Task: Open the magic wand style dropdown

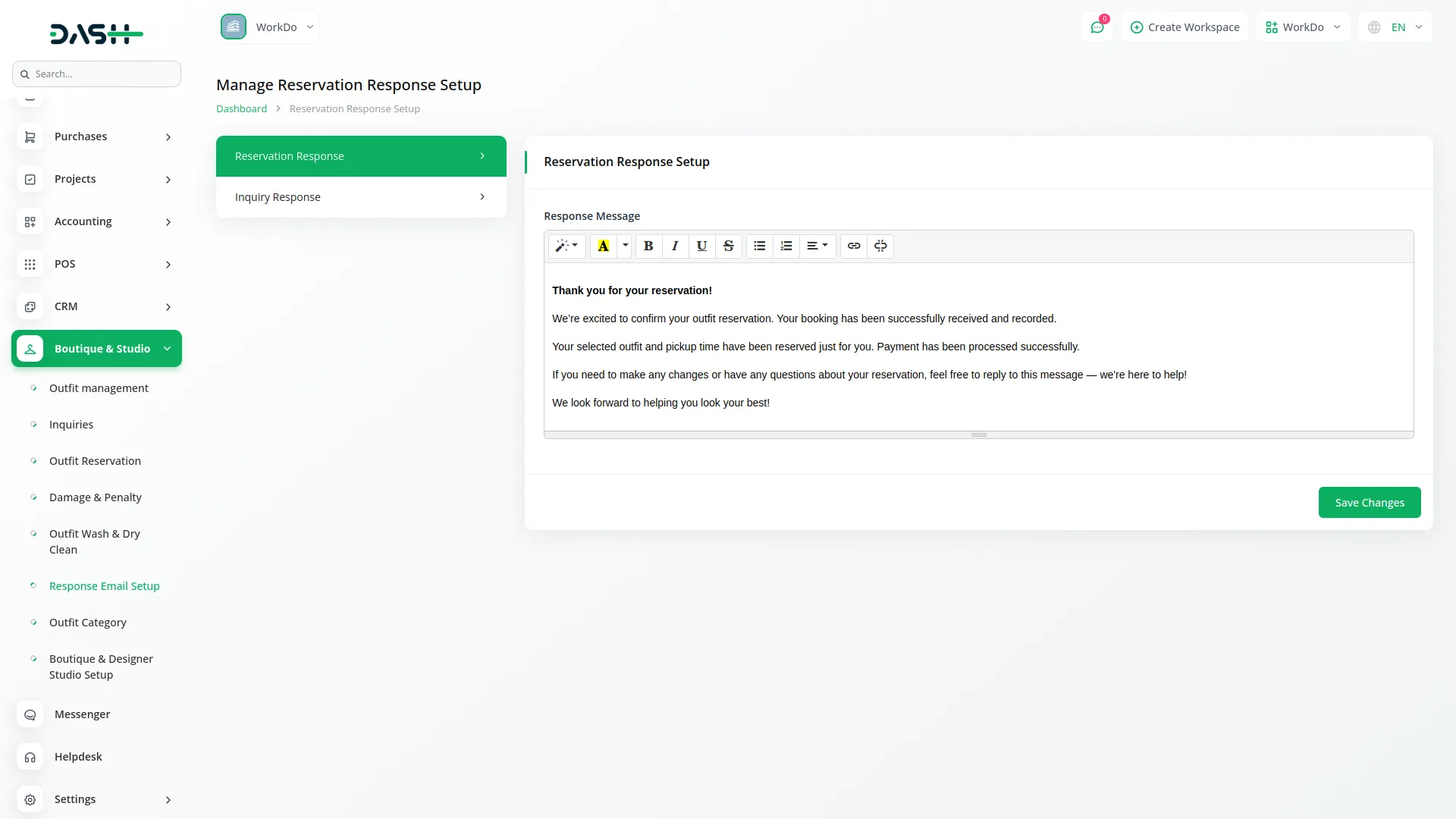Action: point(566,246)
